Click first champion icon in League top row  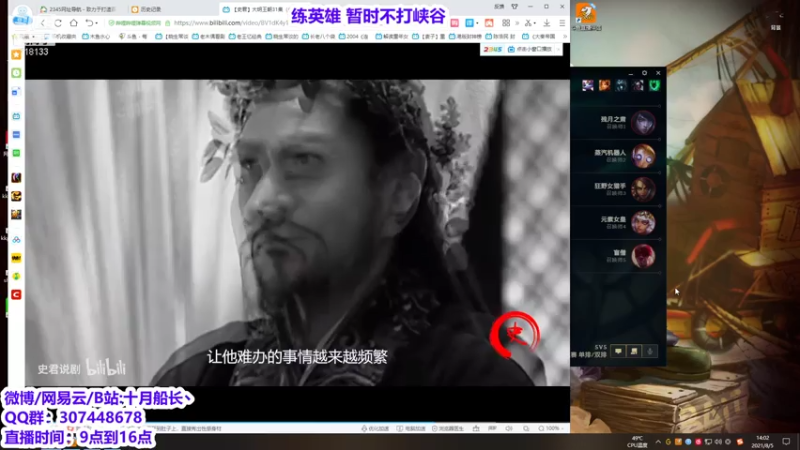pyautogui.click(x=588, y=85)
